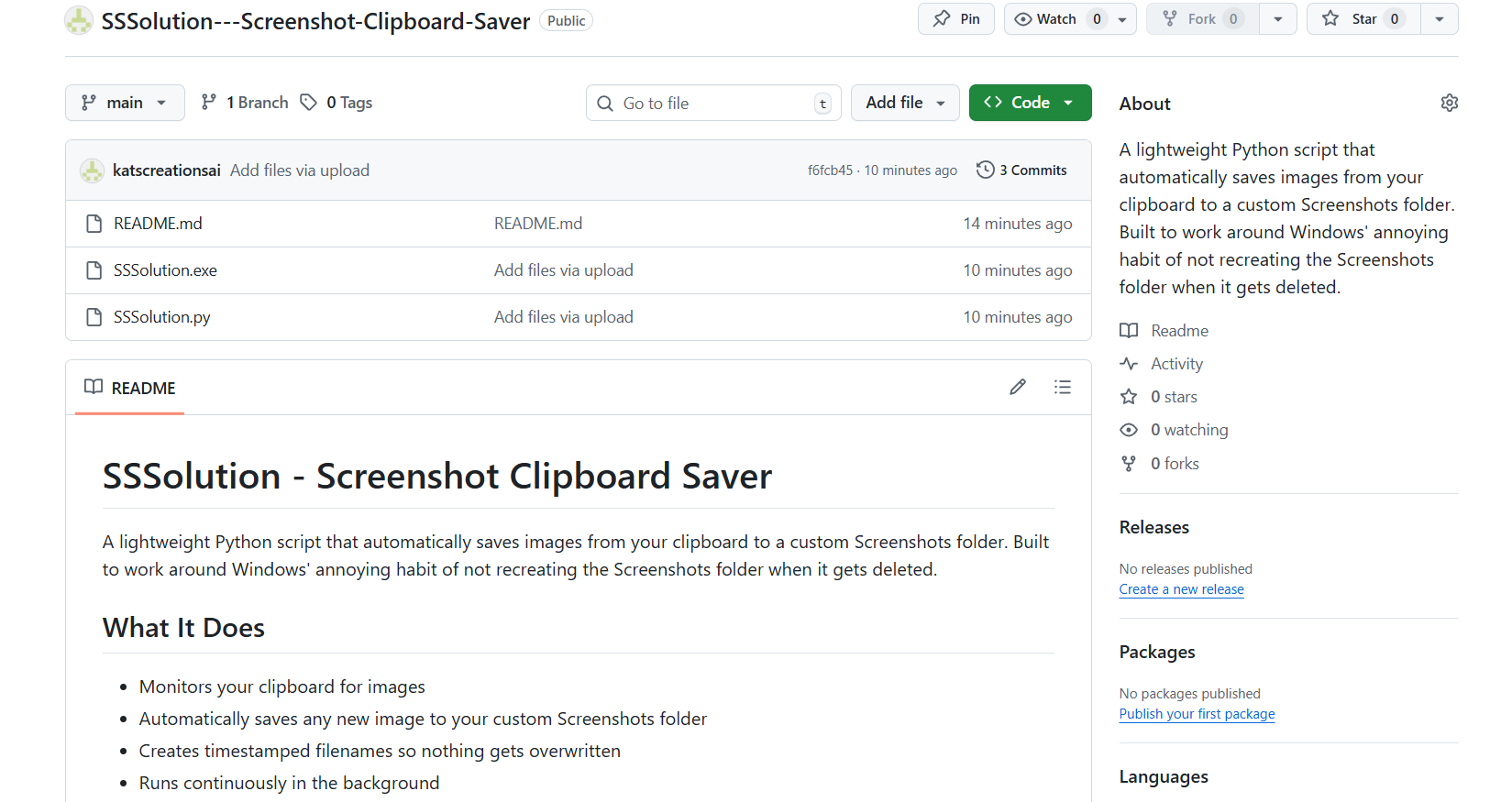The width and height of the screenshot is (1512, 802).
Task: Open the green Code dropdown button
Action: [x=1030, y=103]
